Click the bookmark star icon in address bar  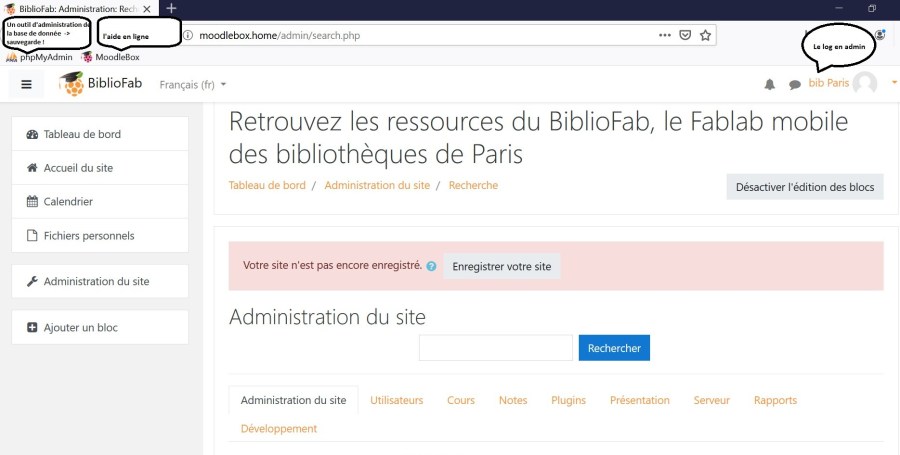(706, 35)
